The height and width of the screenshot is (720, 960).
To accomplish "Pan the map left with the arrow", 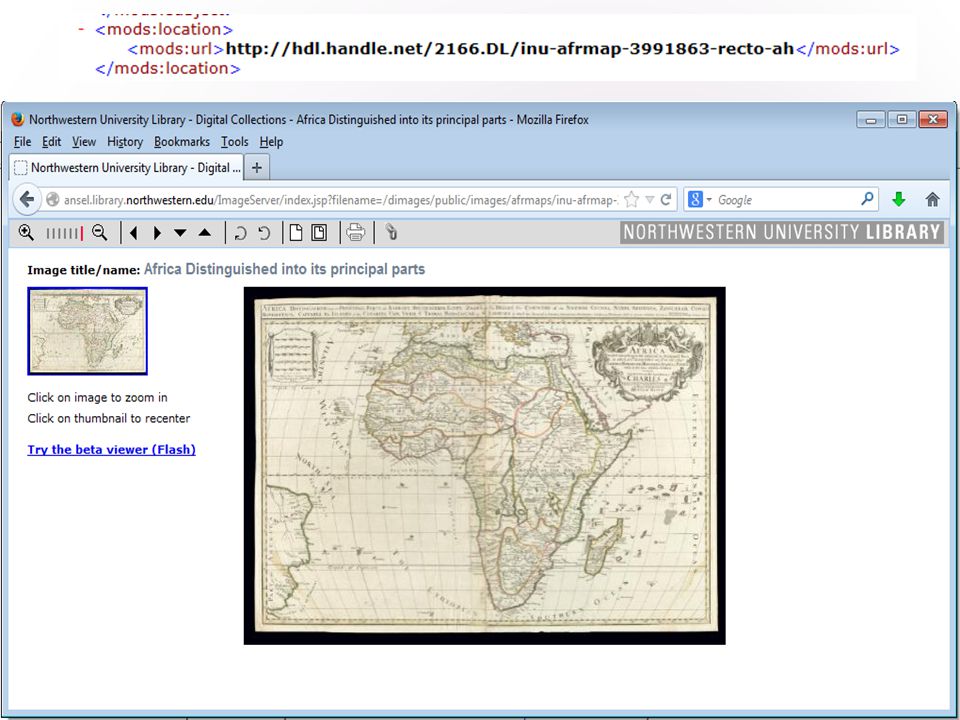I will (x=133, y=233).
